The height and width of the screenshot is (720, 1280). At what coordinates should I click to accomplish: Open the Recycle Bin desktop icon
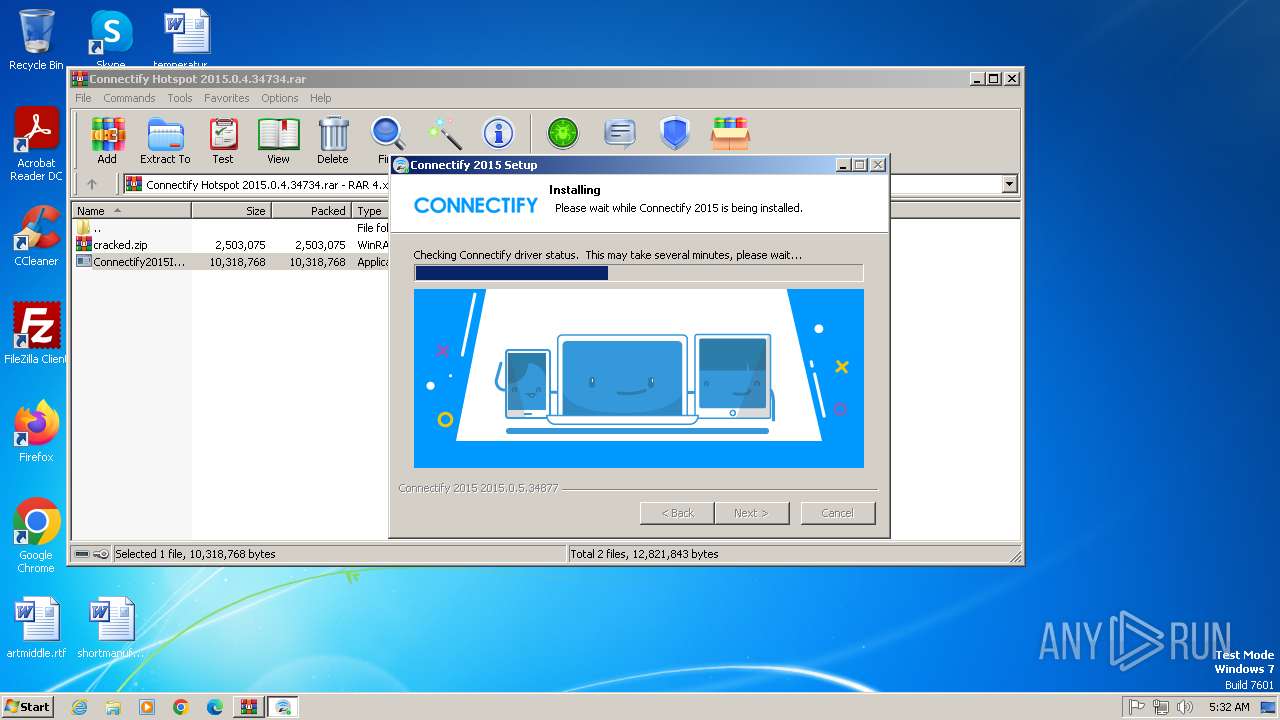tap(36, 40)
